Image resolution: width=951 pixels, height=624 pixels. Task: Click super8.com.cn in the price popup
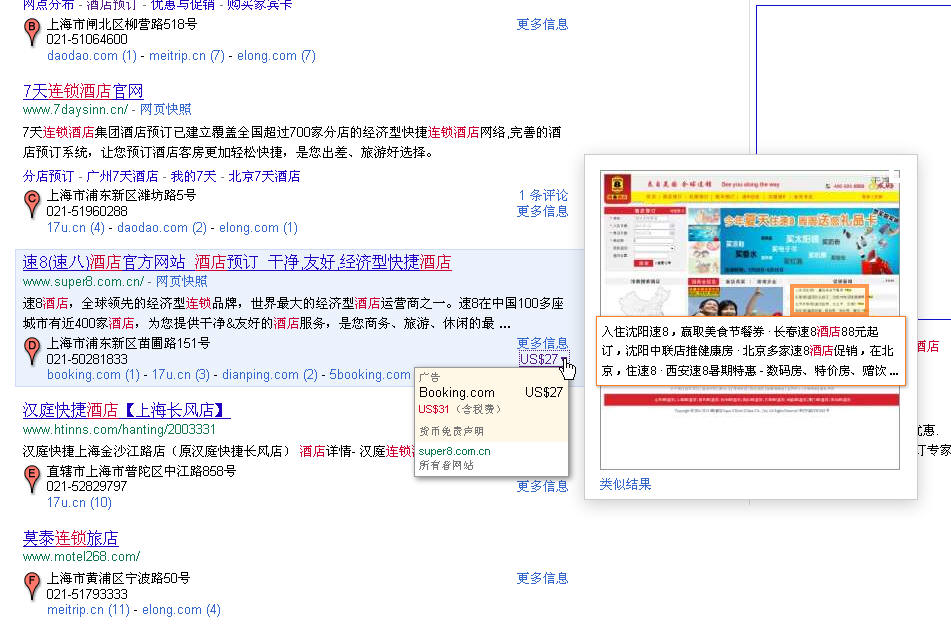point(454,451)
